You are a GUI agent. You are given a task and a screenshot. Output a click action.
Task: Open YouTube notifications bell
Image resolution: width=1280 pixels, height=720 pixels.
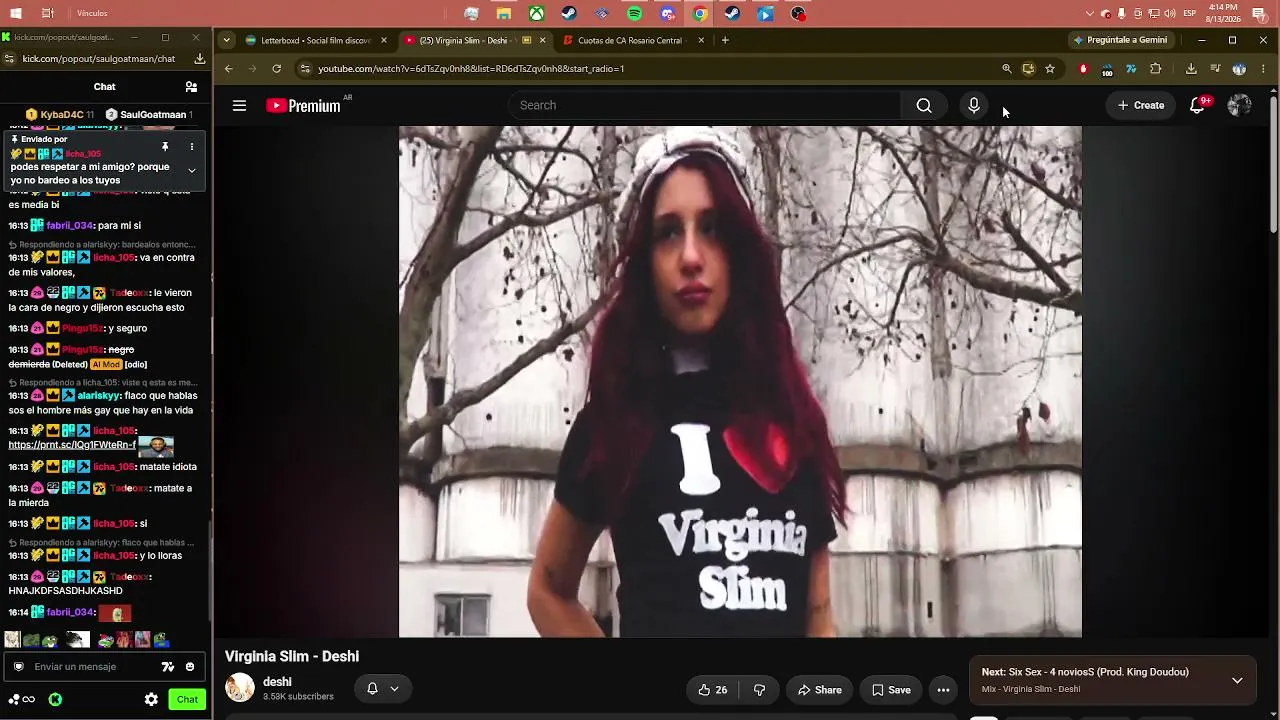(x=1197, y=105)
